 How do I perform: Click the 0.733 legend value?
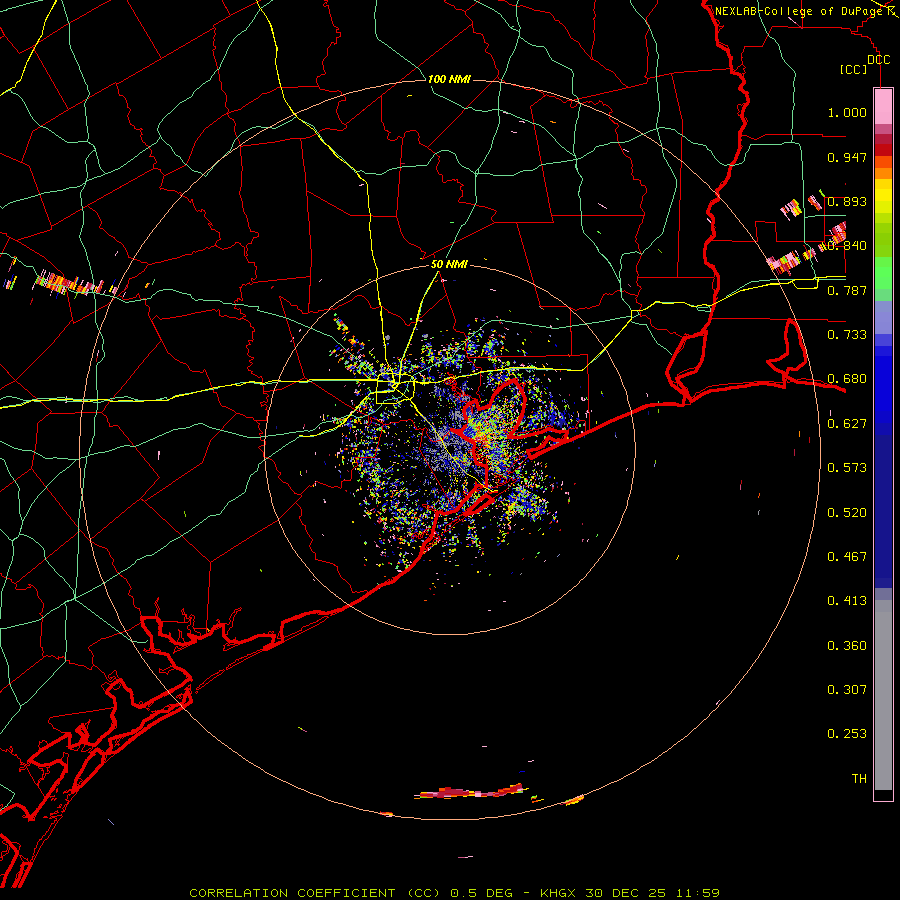pyautogui.click(x=847, y=335)
